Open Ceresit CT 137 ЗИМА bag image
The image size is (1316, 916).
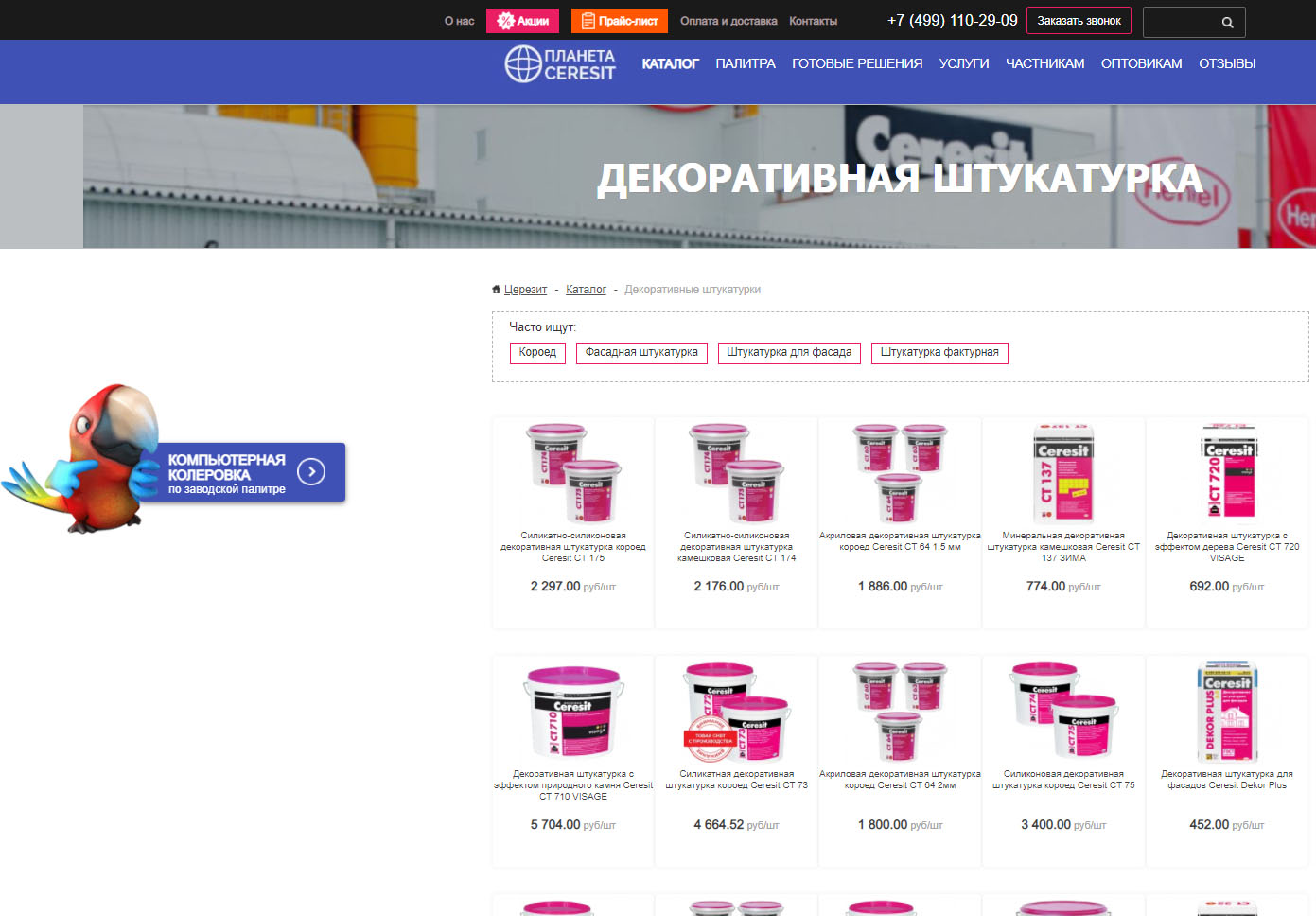point(1063,472)
